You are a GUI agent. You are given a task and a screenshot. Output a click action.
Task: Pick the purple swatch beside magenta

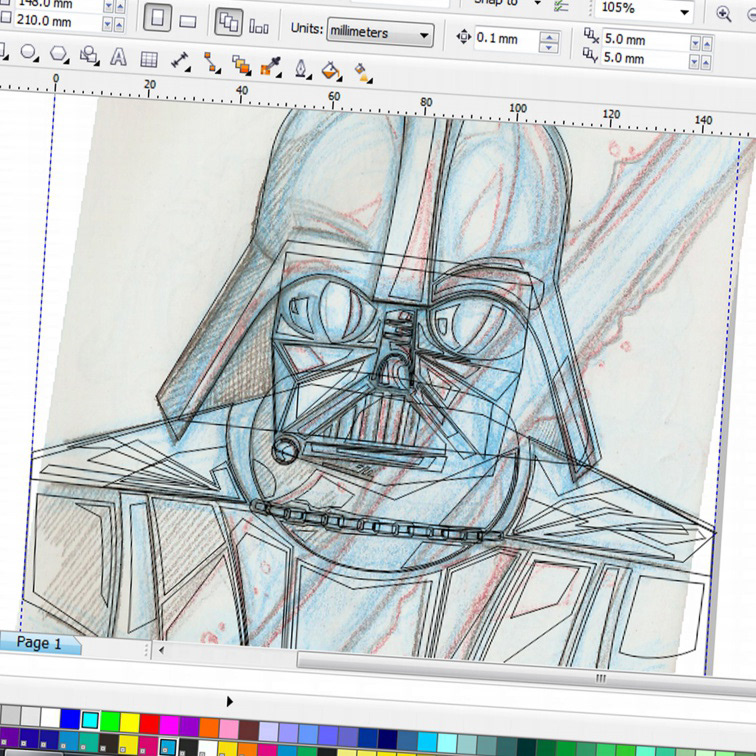189,727
